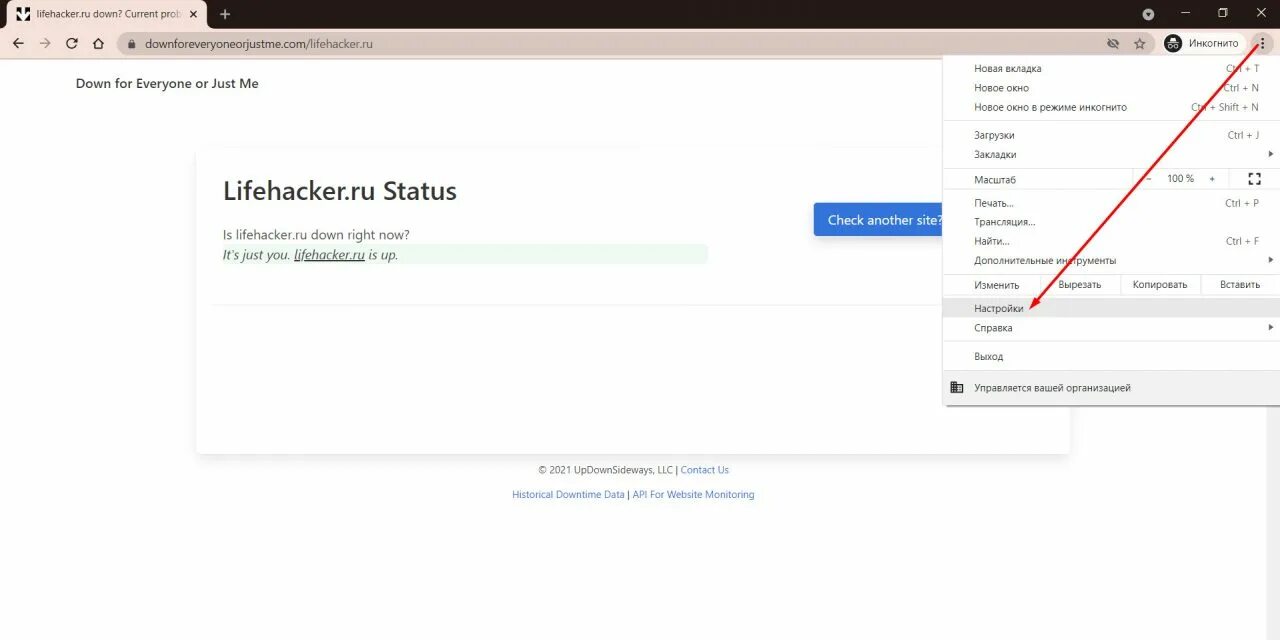
Task: Click the 100 % zoom value
Action: [x=1180, y=179]
